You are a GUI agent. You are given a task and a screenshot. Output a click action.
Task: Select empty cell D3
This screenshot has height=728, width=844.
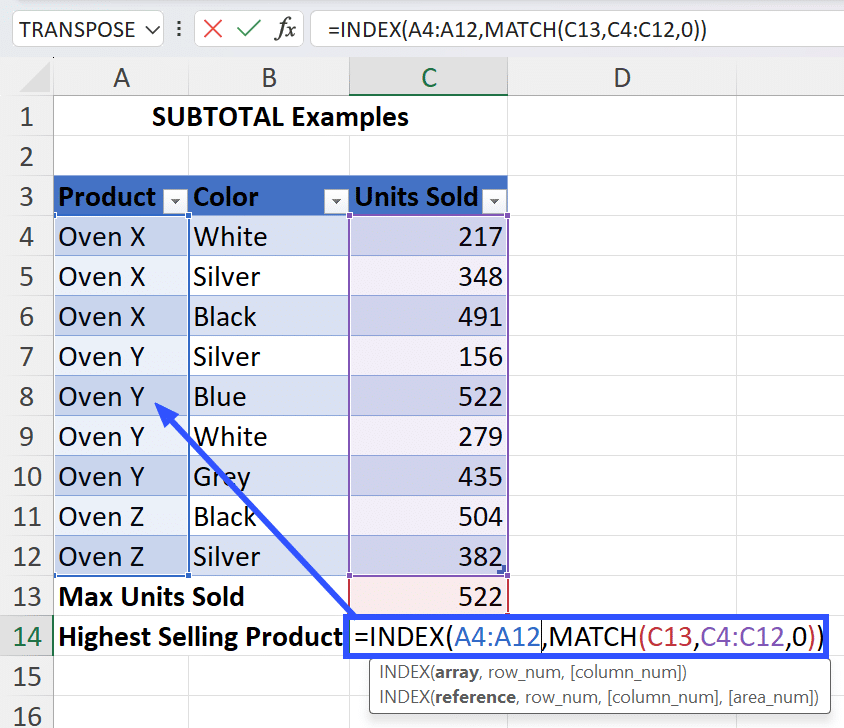coord(622,197)
